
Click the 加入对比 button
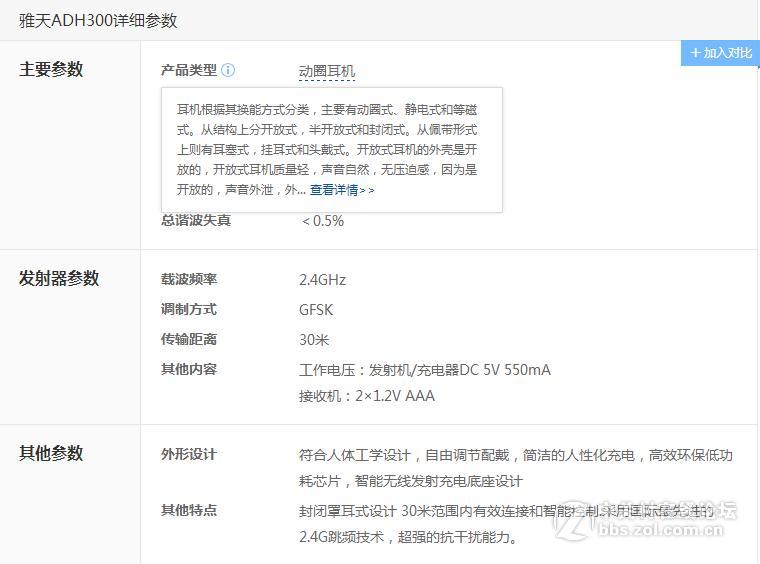(x=720, y=53)
